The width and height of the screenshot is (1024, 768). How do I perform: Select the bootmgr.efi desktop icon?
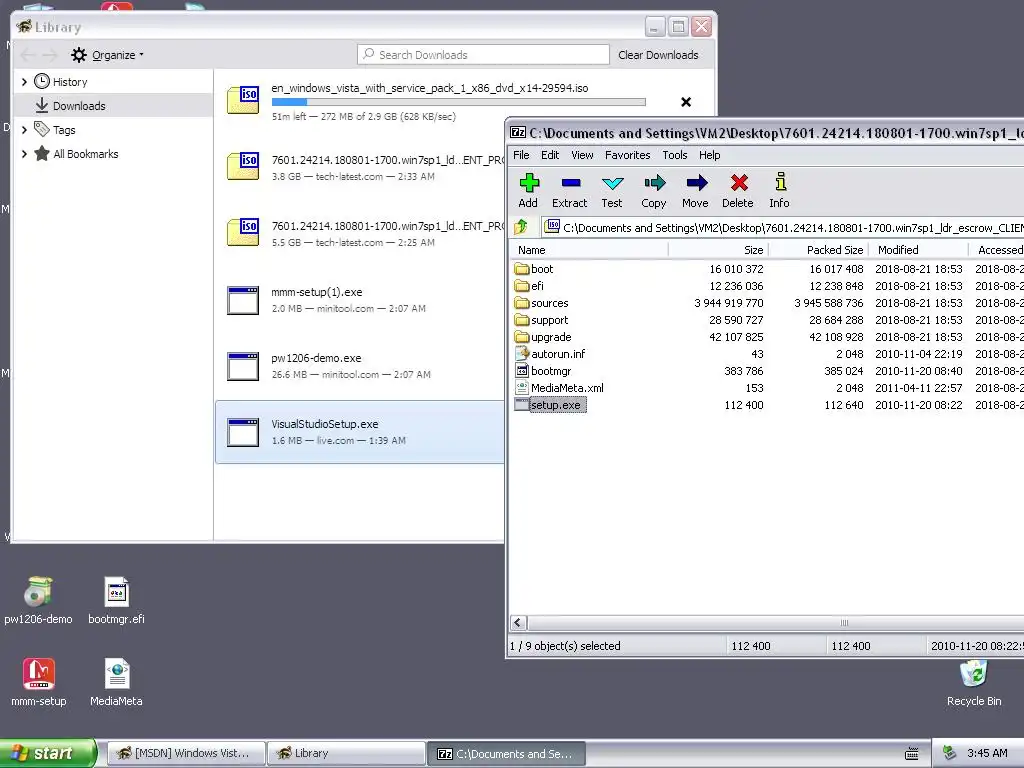116,600
